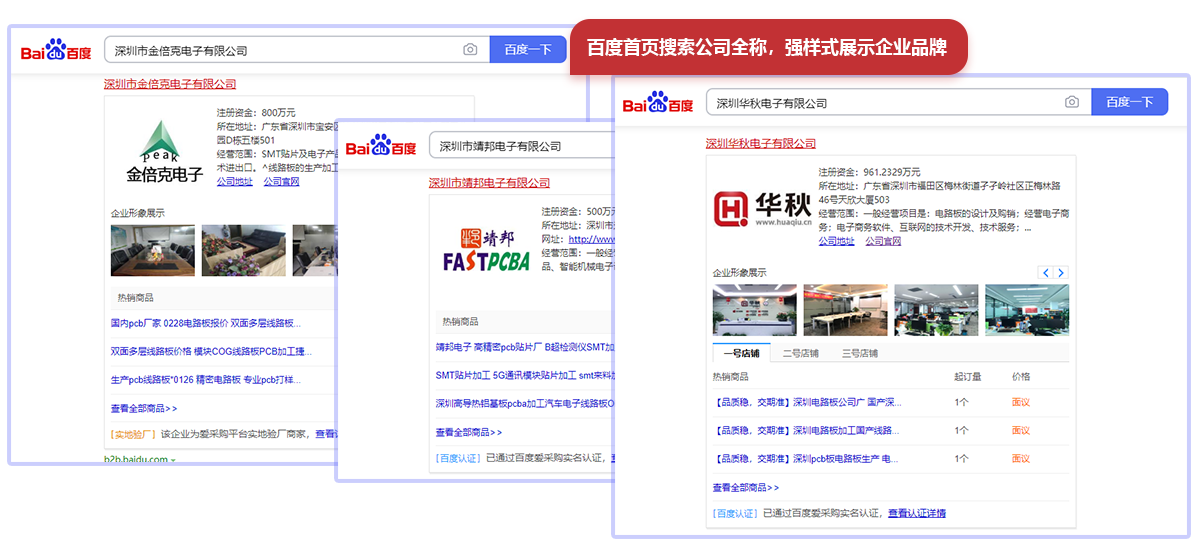Screen dimensions: 1200x550
Task: Click 查看认证详情 link in Huaqiu card
Action: tap(917, 513)
